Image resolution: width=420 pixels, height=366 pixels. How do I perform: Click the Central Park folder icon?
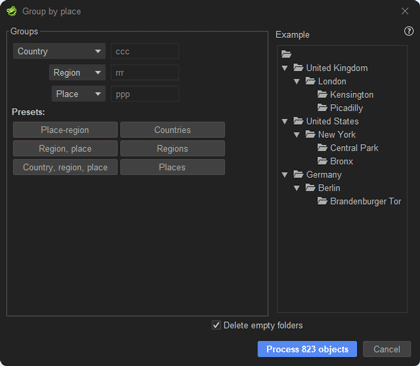(x=322, y=148)
